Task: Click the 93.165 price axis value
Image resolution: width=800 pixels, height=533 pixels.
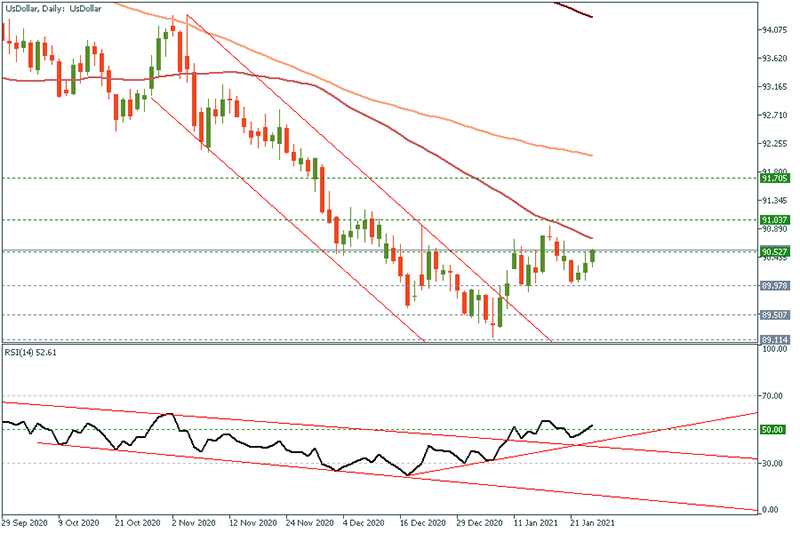Action: [774, 87]
